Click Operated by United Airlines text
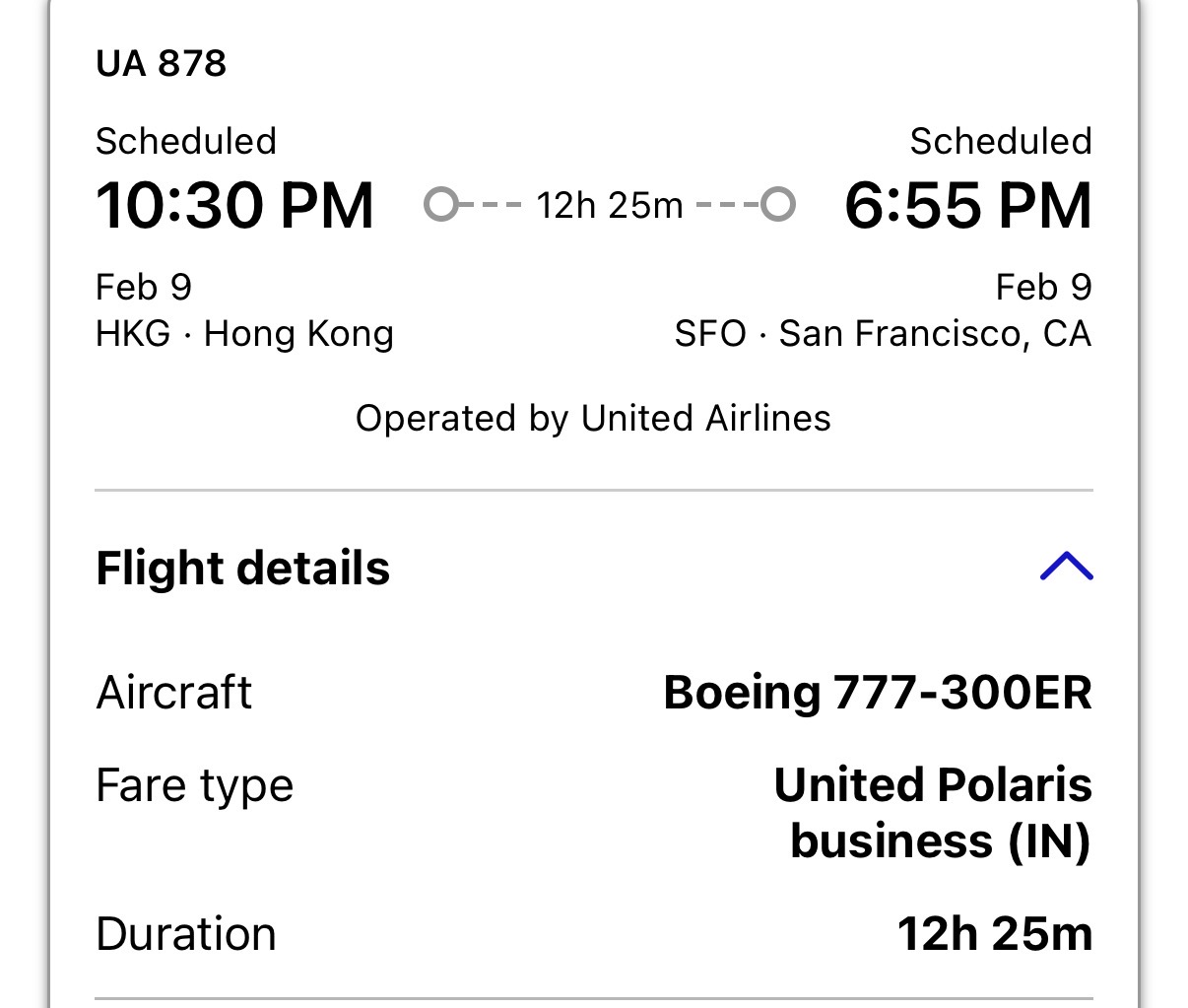This screenshot has width=1188, height=1008. tap(593, 418)
